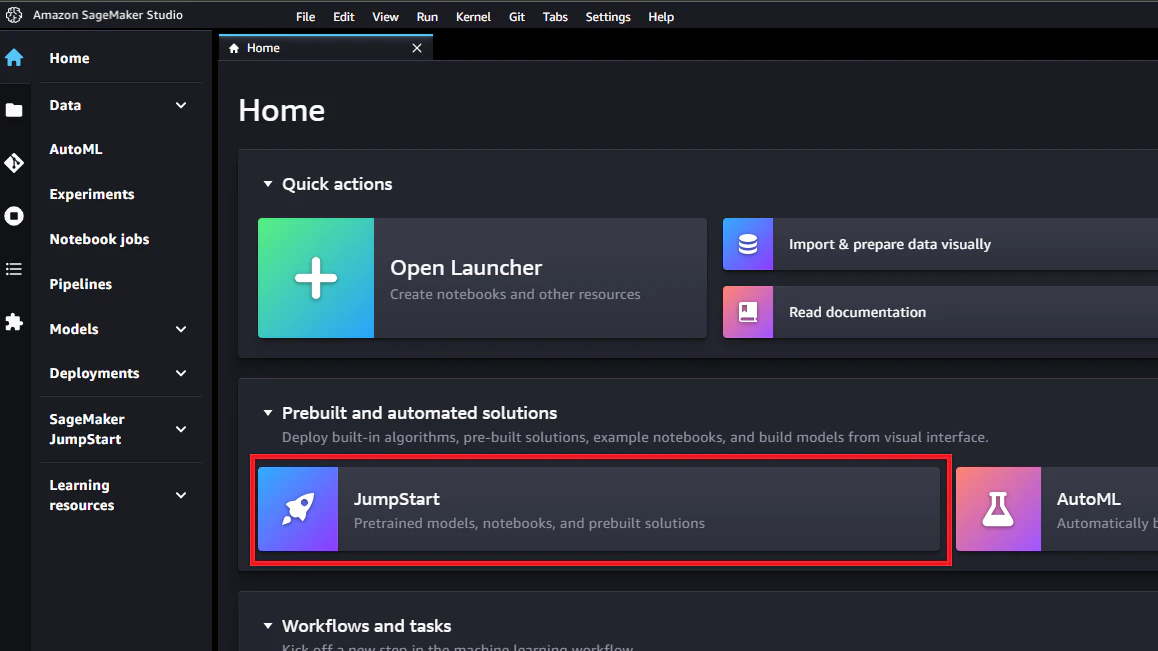Open the Kernel menu
Image resolution: width=1158 pixels, height=651 pixels.
(473, 16)
